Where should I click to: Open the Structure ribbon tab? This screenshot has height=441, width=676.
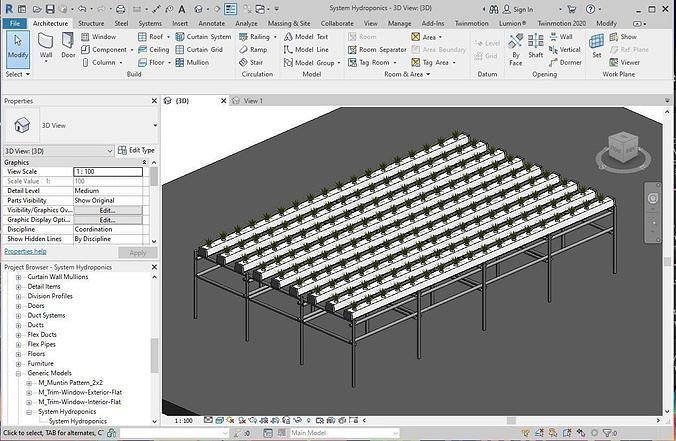[91, 23]
